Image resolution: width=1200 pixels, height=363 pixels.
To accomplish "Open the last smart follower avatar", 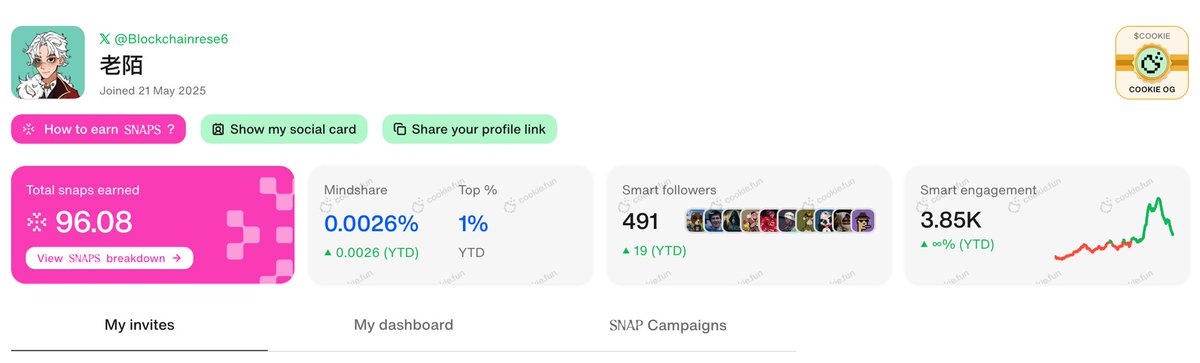I will pos(864,221).
